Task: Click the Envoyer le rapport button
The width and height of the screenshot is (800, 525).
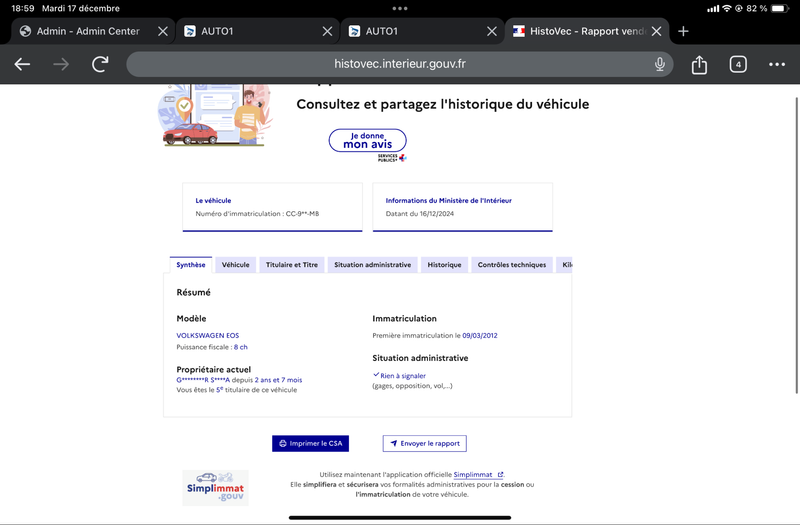Action: point(424,443)
